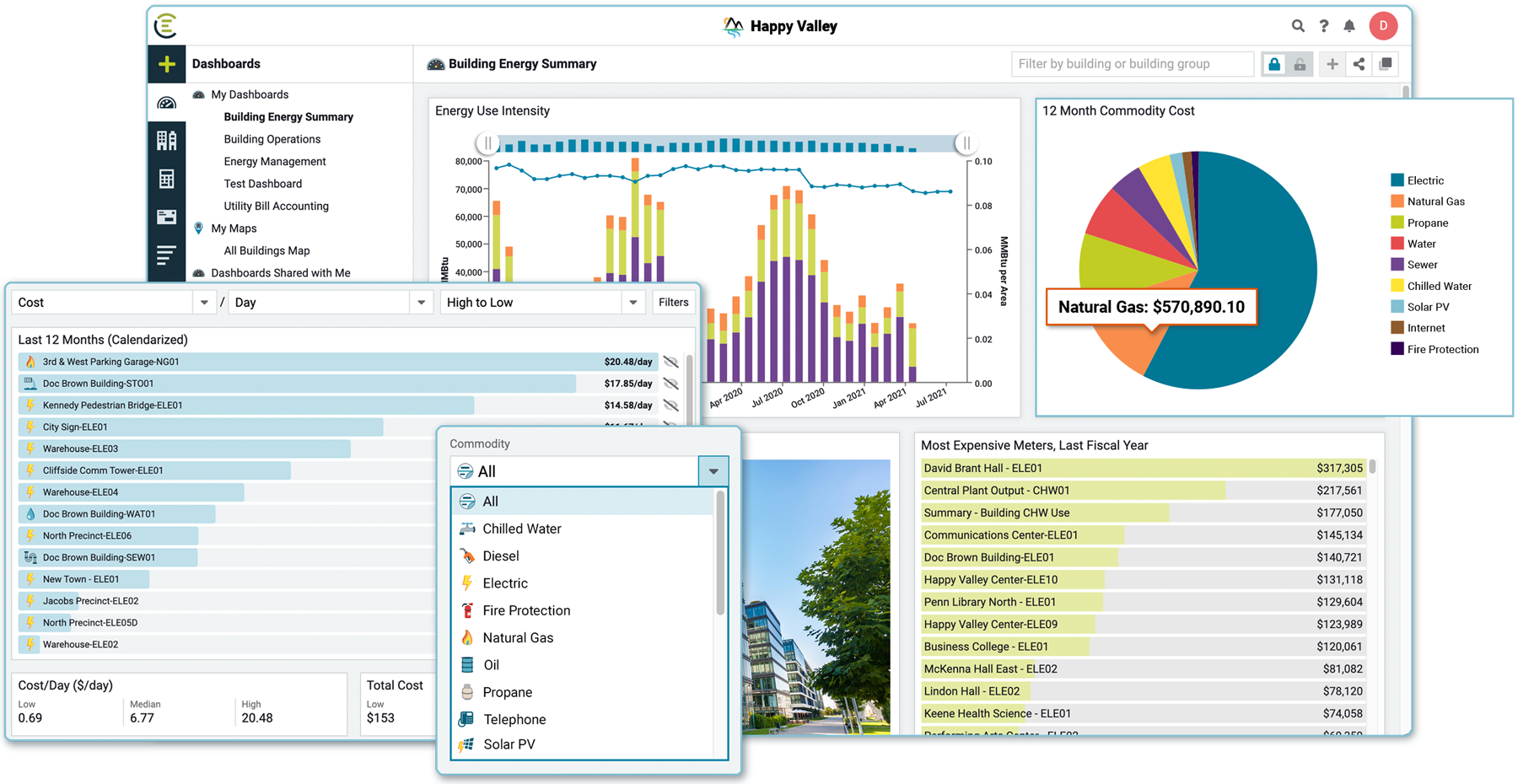Open Test Dashboard link

(x=263, y=184)
